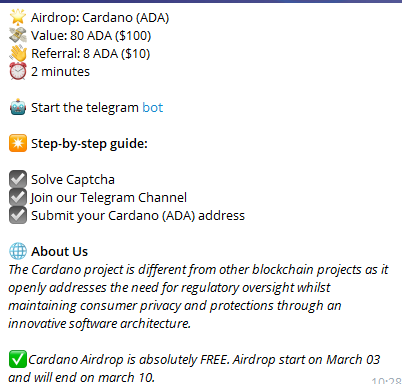Click the About Us heading
This screenshot has width=402, height=384.
[x=59, y=251]
